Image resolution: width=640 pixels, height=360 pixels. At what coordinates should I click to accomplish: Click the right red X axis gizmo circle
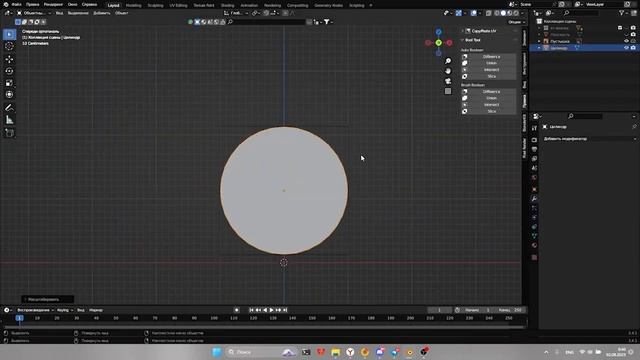(449, 42)
